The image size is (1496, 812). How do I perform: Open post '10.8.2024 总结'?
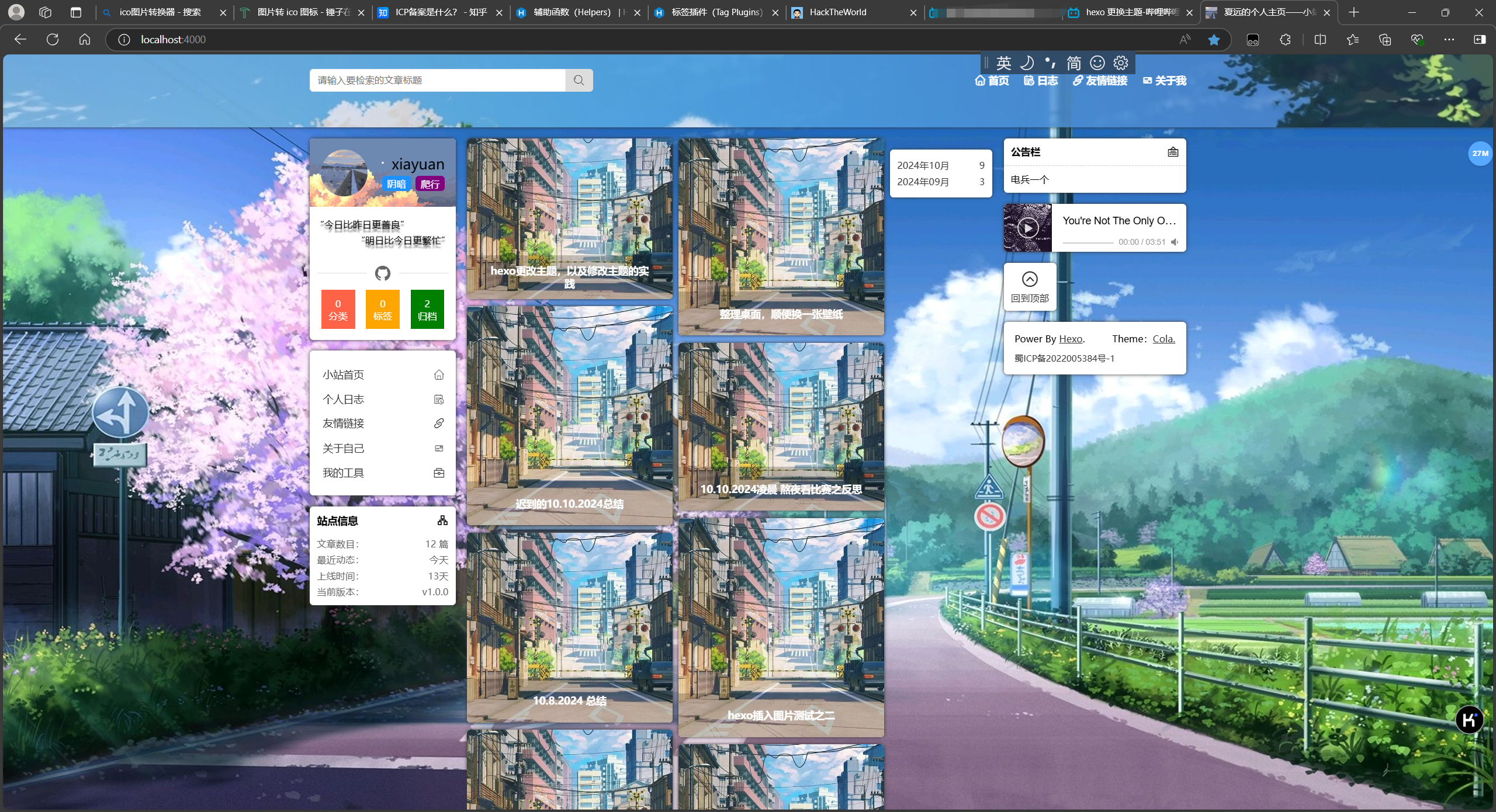tap(570, 627)
